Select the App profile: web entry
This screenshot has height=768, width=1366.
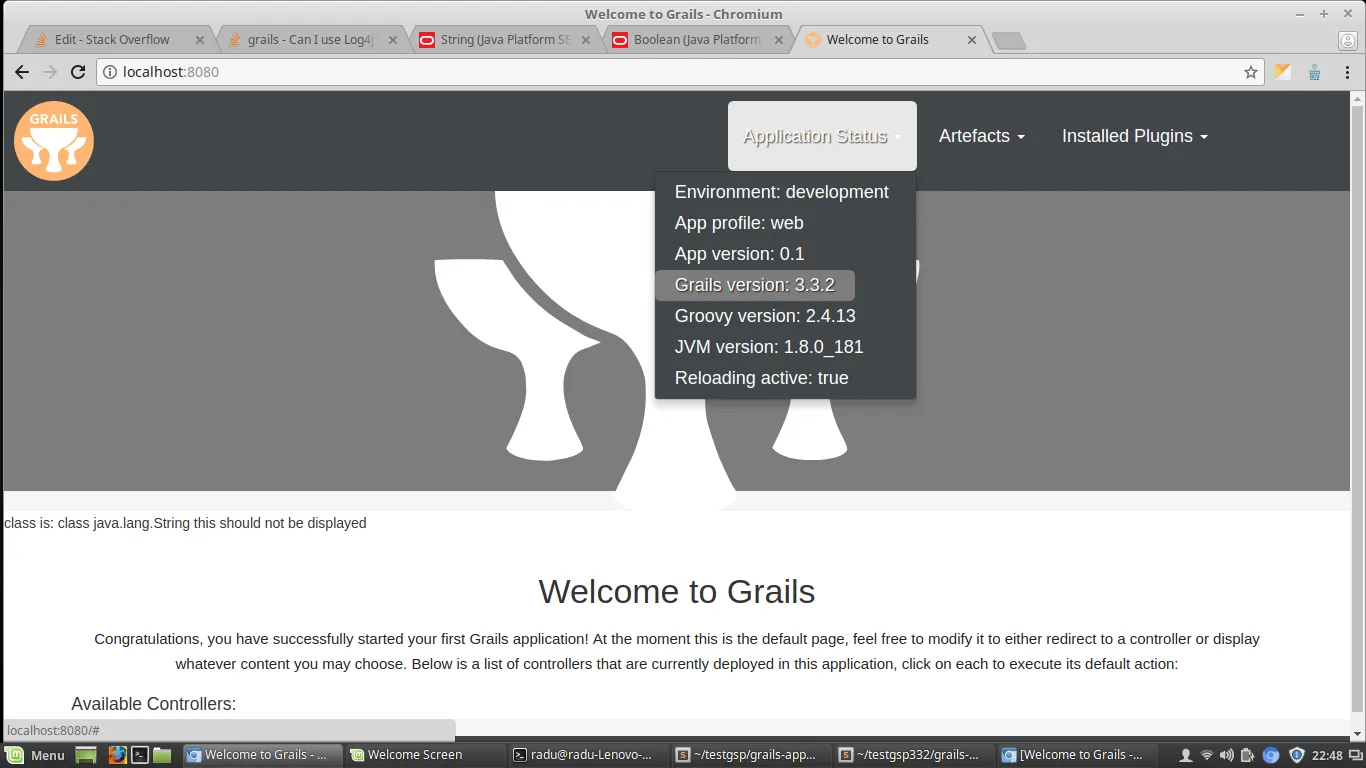point(739,223)
